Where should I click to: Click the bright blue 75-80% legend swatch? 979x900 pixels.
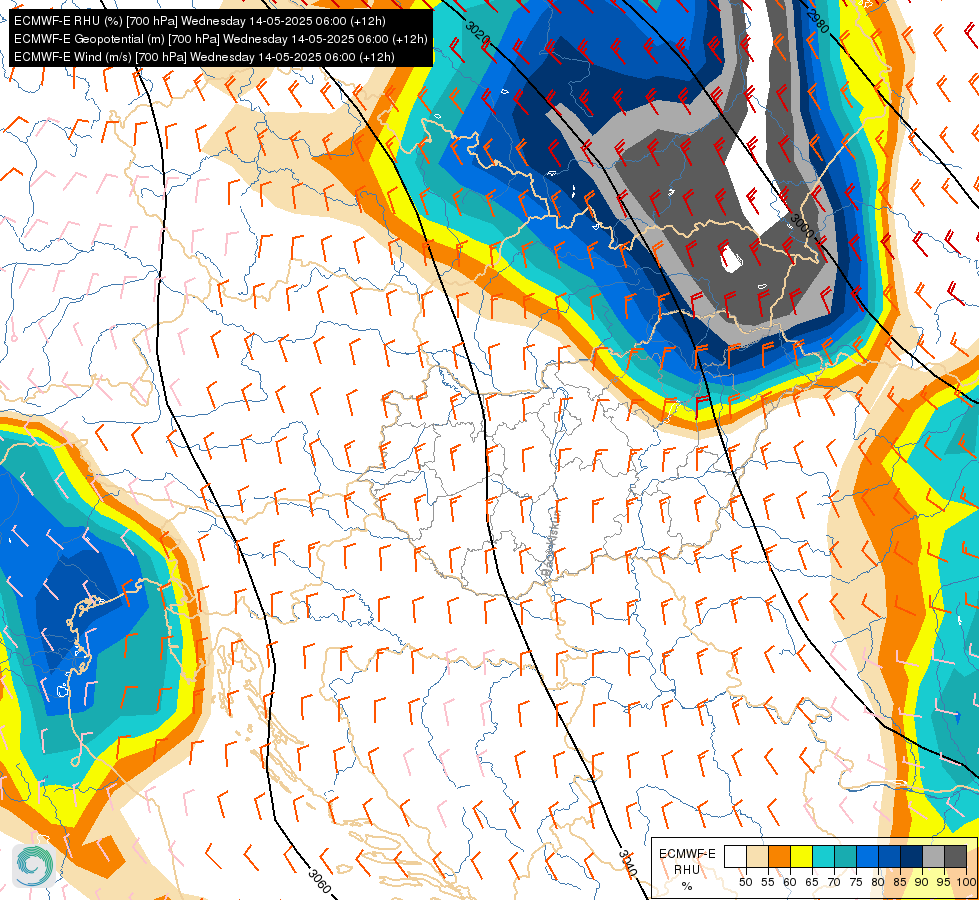(867, 856)
